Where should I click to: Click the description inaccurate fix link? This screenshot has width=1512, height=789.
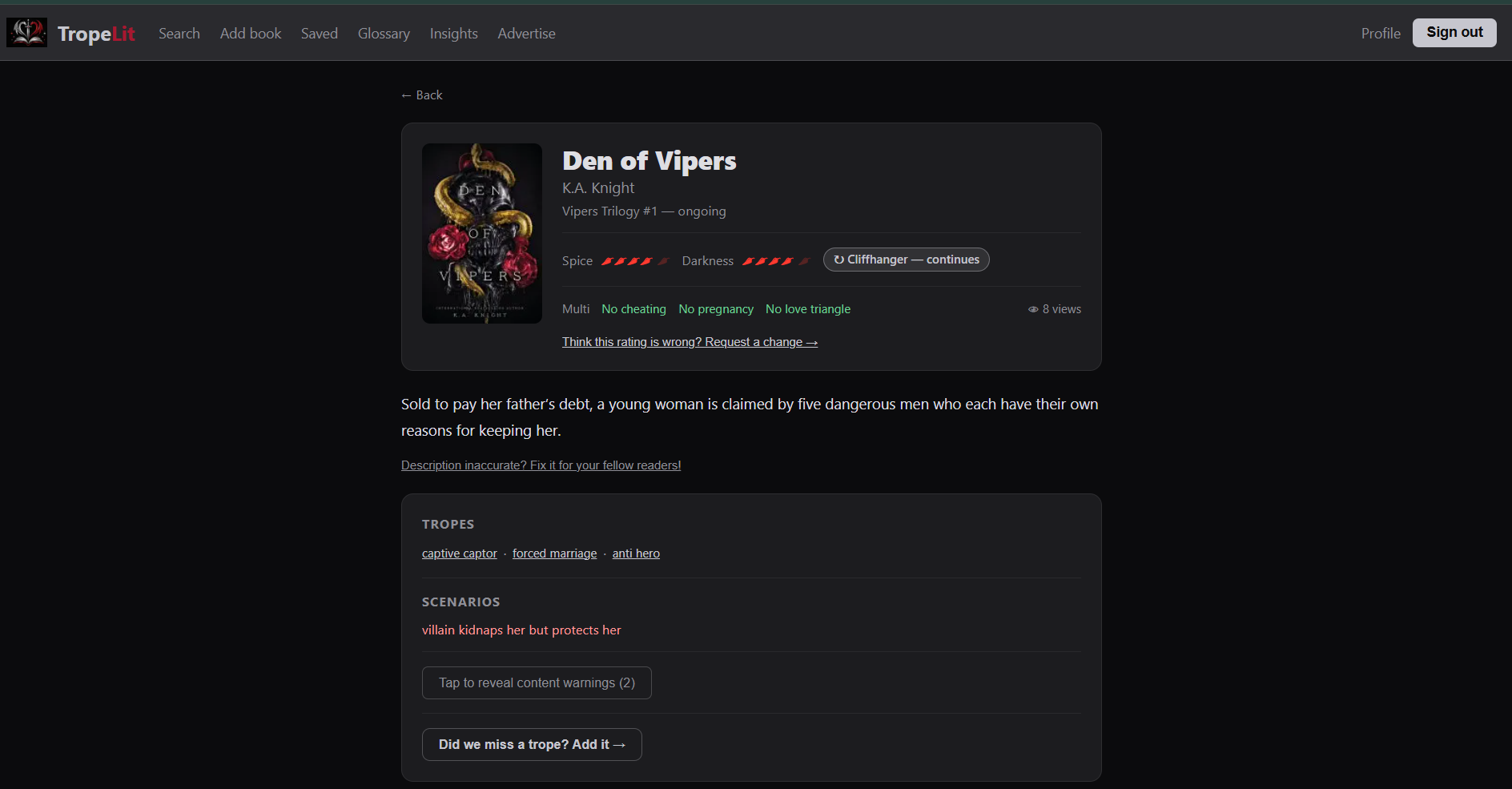point(541,465)
